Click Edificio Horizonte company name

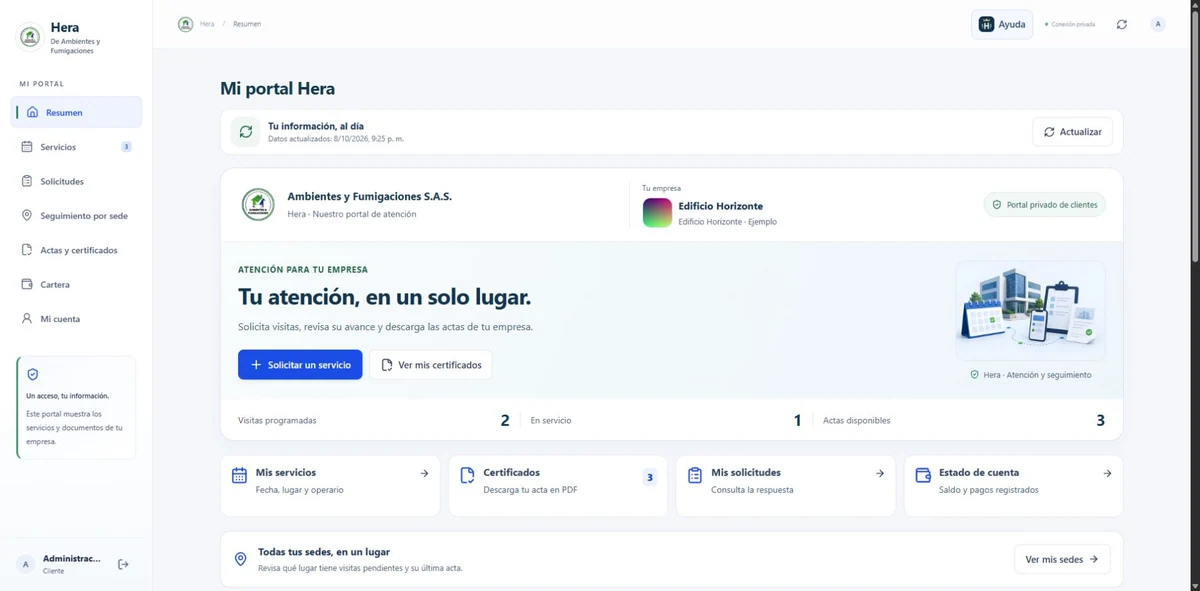tap(721, 206)
